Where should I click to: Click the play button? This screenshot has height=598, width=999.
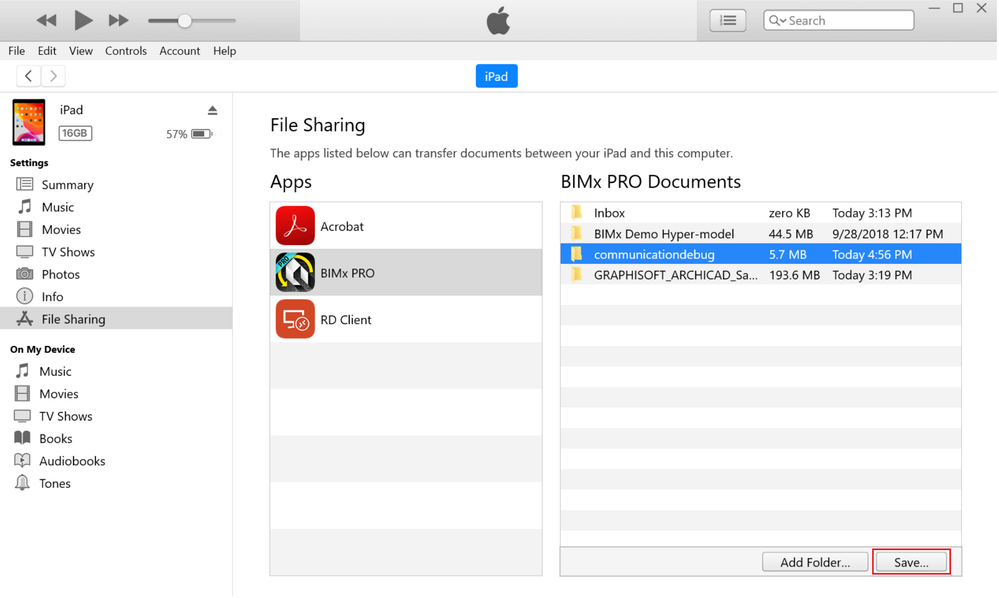pyautogui.click(x=83, y=20)
